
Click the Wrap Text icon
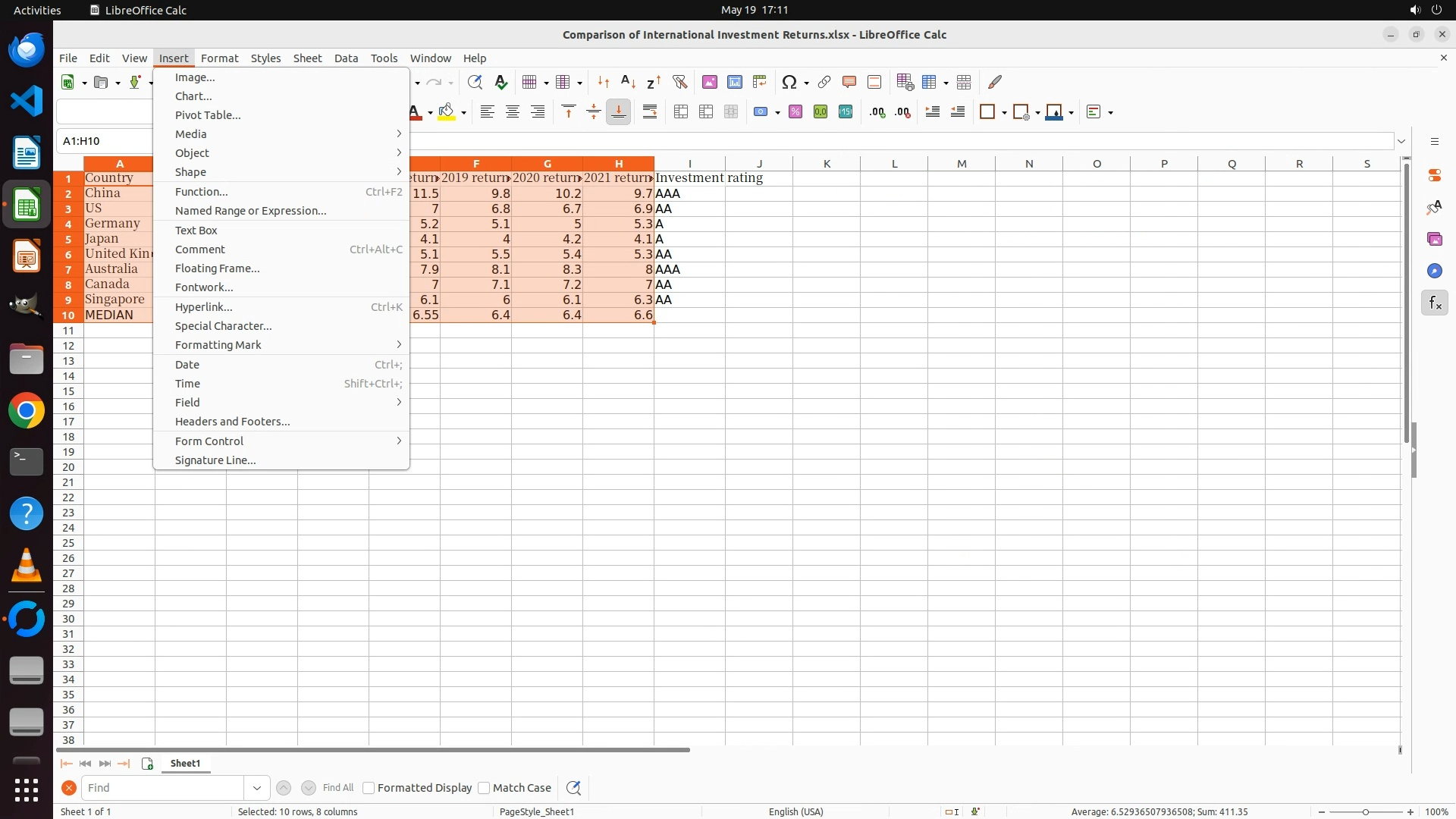650,112
